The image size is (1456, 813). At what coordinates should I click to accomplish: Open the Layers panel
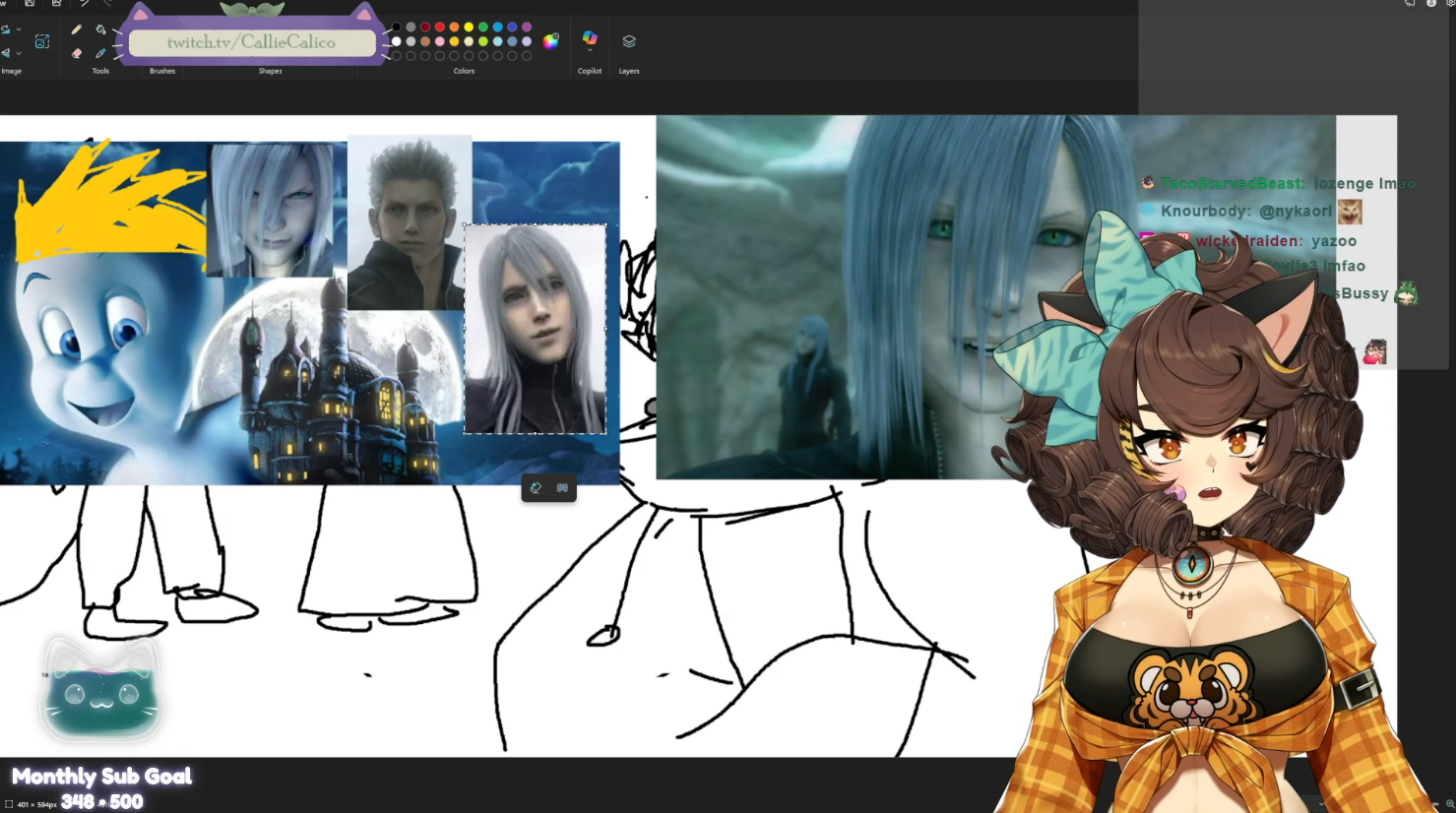pos(629,41)
